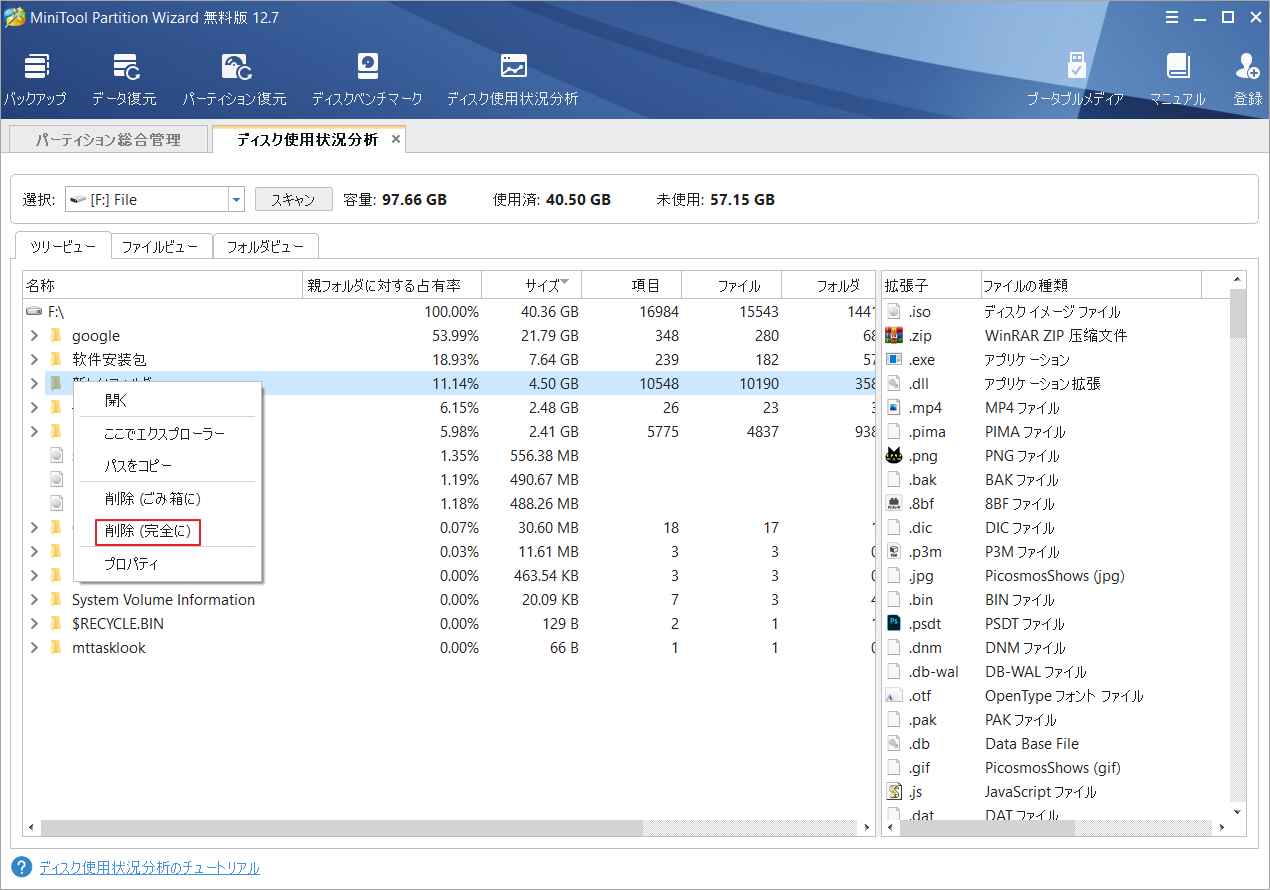Open the ブータブルメディア (Bootable Media) builder
The image size is (1270, 890).
[1076, 75]
